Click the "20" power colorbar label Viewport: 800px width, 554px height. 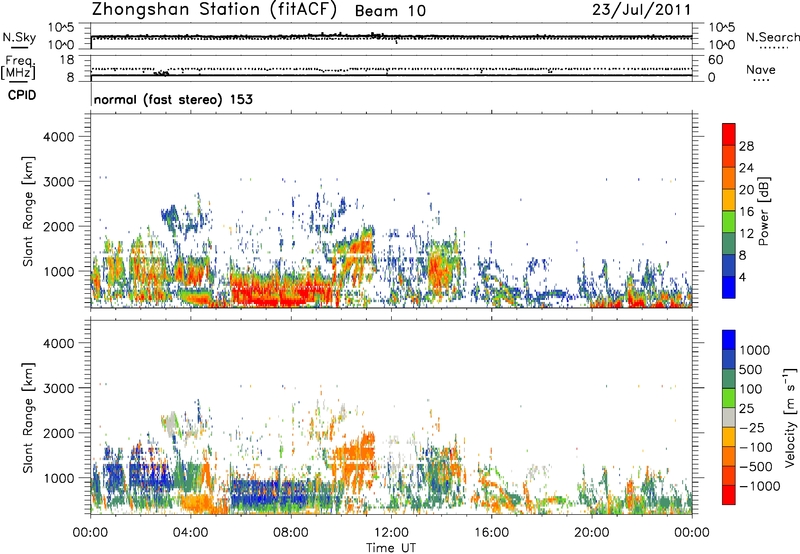point(746,190)
